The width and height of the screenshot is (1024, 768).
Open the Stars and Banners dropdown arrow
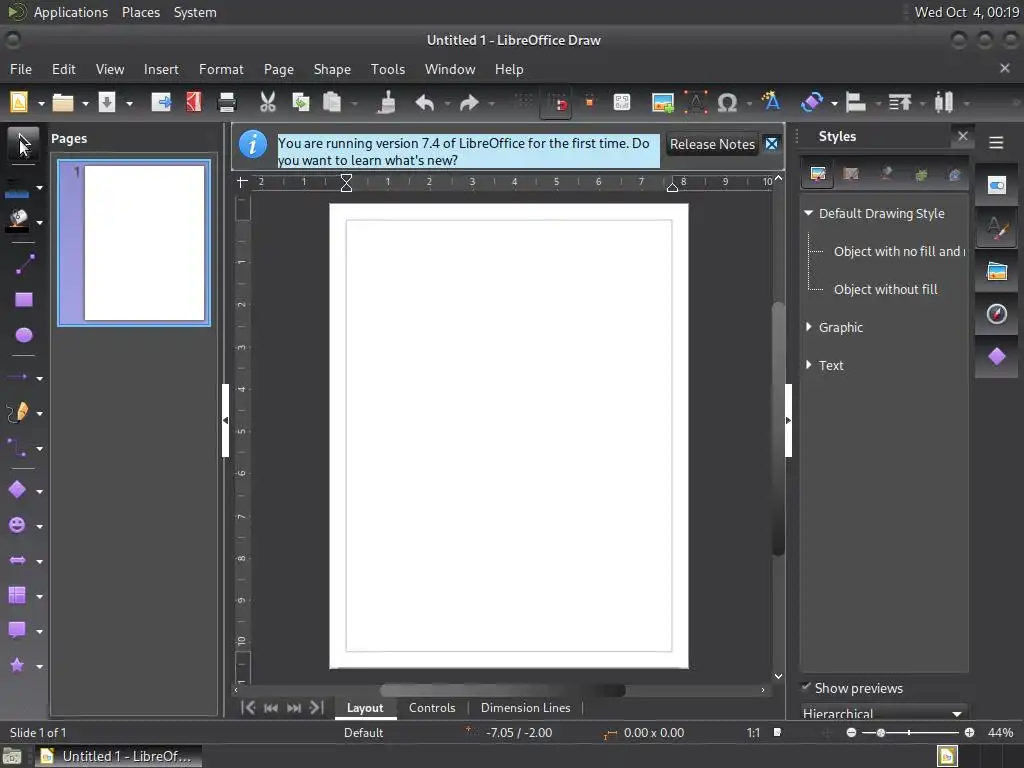[39, 666]
